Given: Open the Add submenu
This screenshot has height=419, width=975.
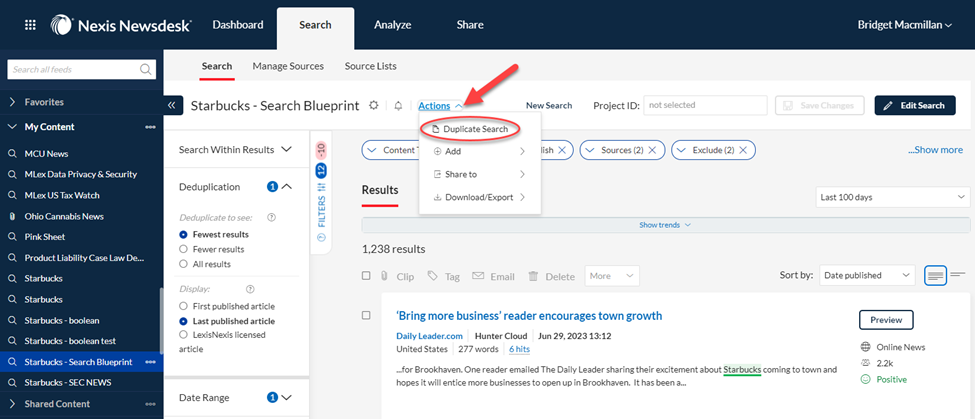Looking at the screenshot, I should tap(479, 151).
